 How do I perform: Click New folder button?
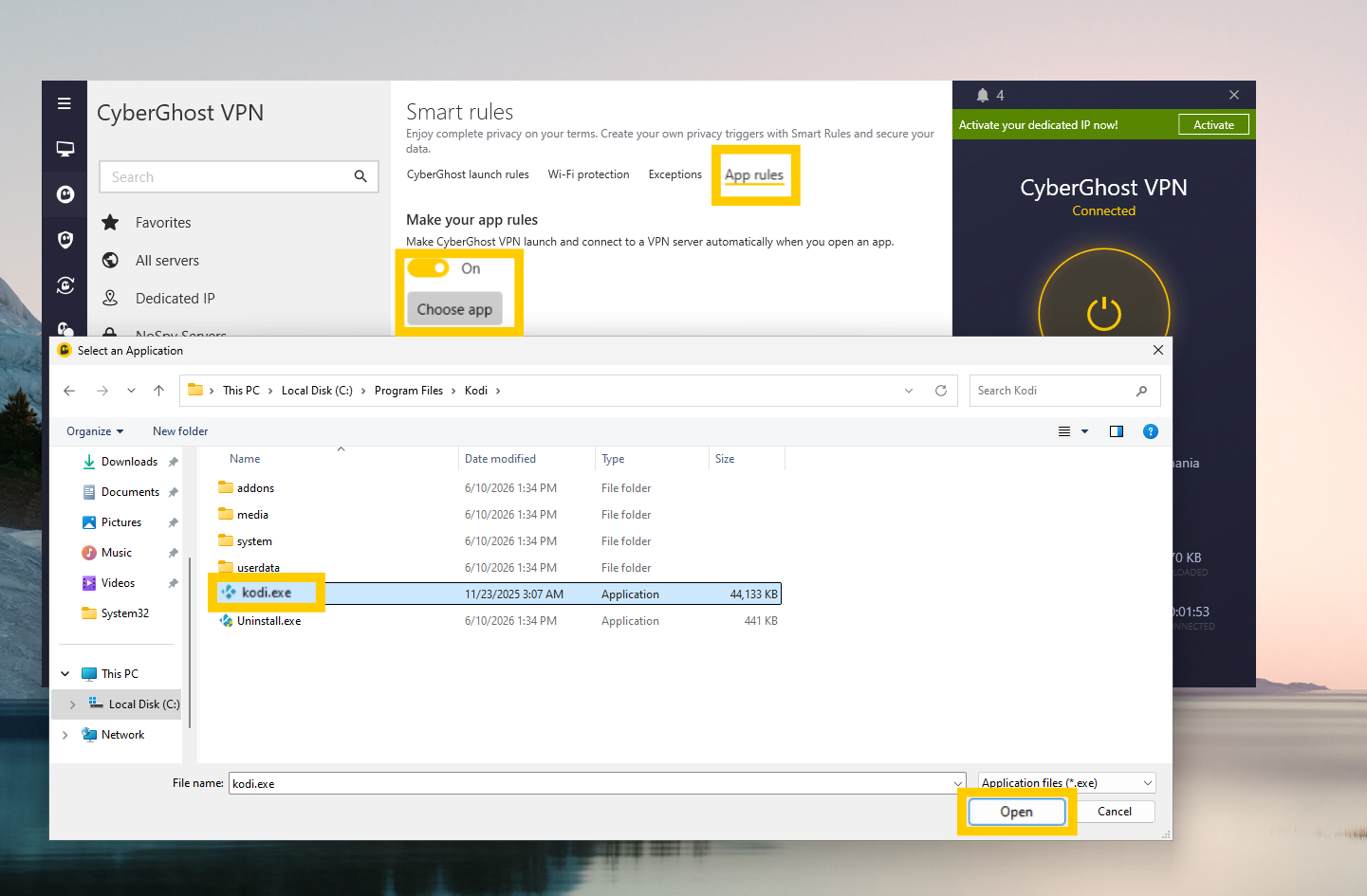pyautogui.click(x=180, y=431)
